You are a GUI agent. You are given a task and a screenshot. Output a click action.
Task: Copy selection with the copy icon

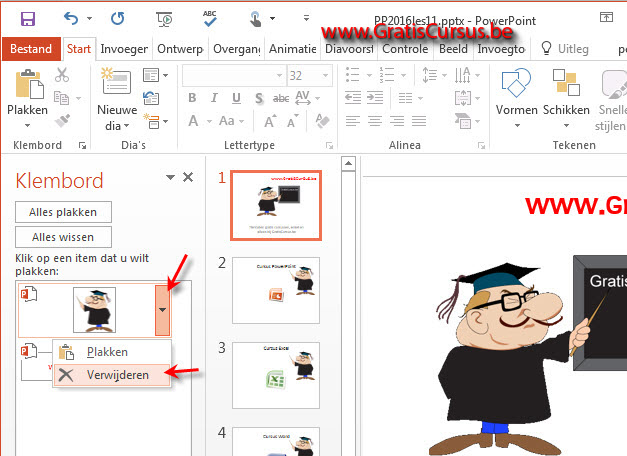62,98
